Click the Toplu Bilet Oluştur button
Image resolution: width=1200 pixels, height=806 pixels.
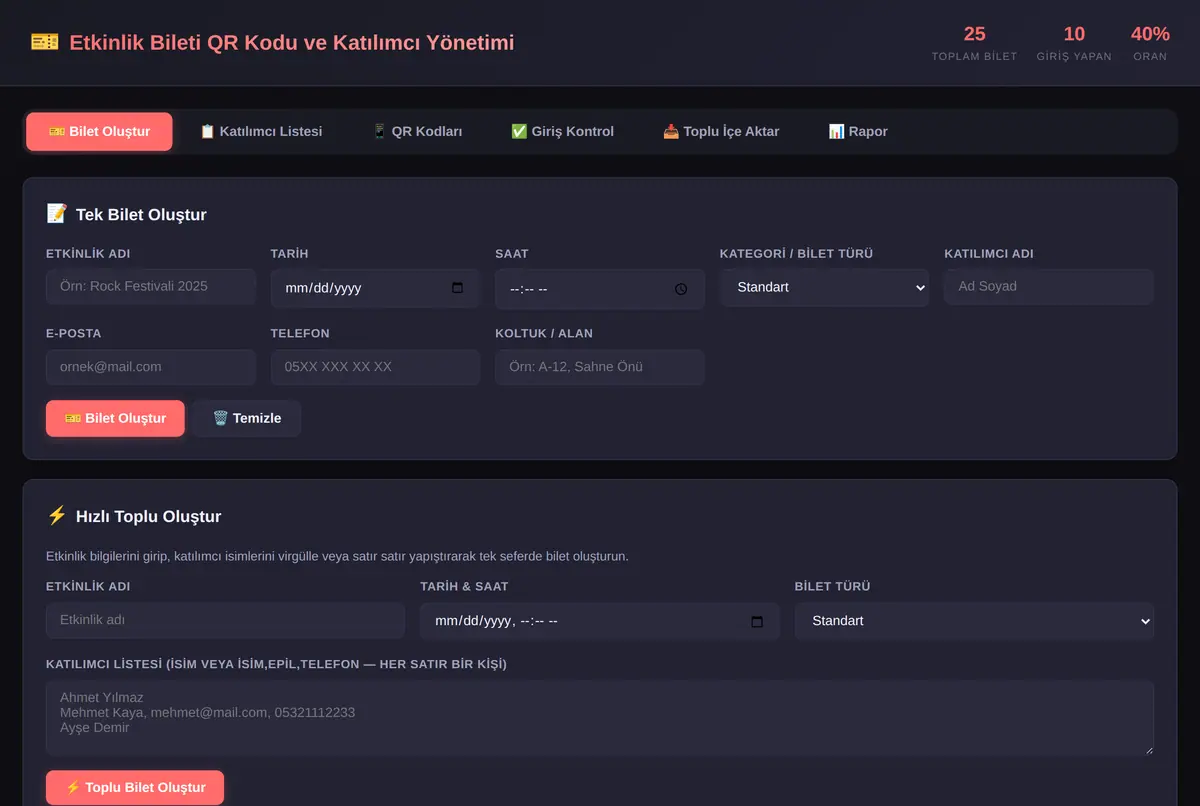tap(135, 788)
